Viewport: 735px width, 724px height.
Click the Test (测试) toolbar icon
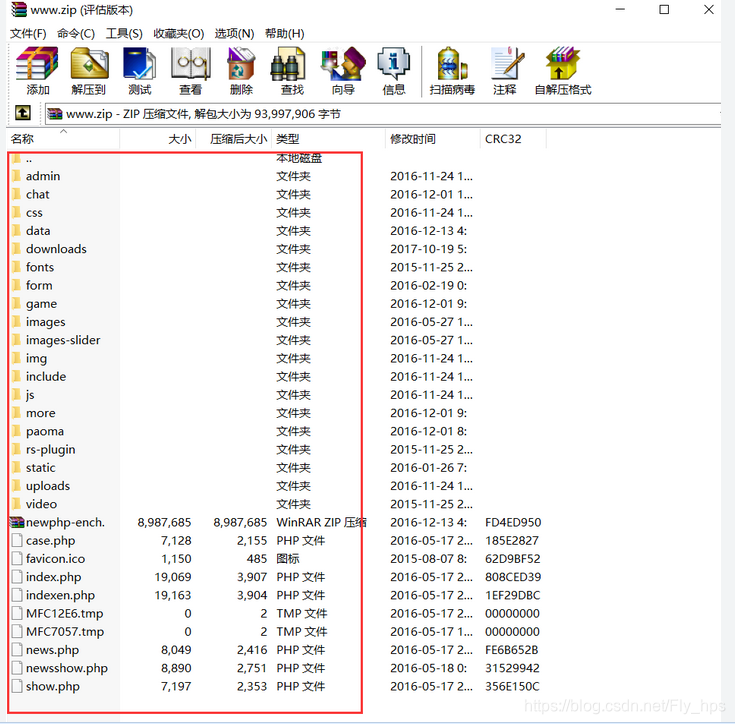coord(140,71)
